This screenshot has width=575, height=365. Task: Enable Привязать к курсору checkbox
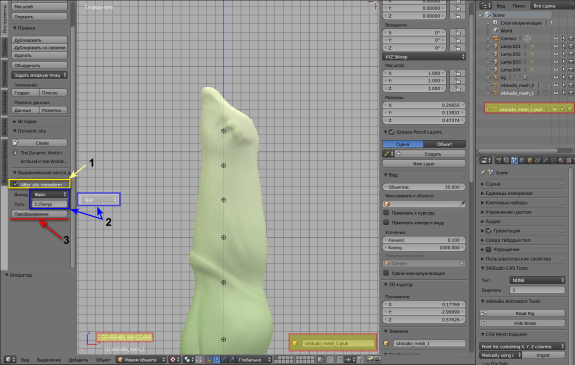click(x=386, y=213)
